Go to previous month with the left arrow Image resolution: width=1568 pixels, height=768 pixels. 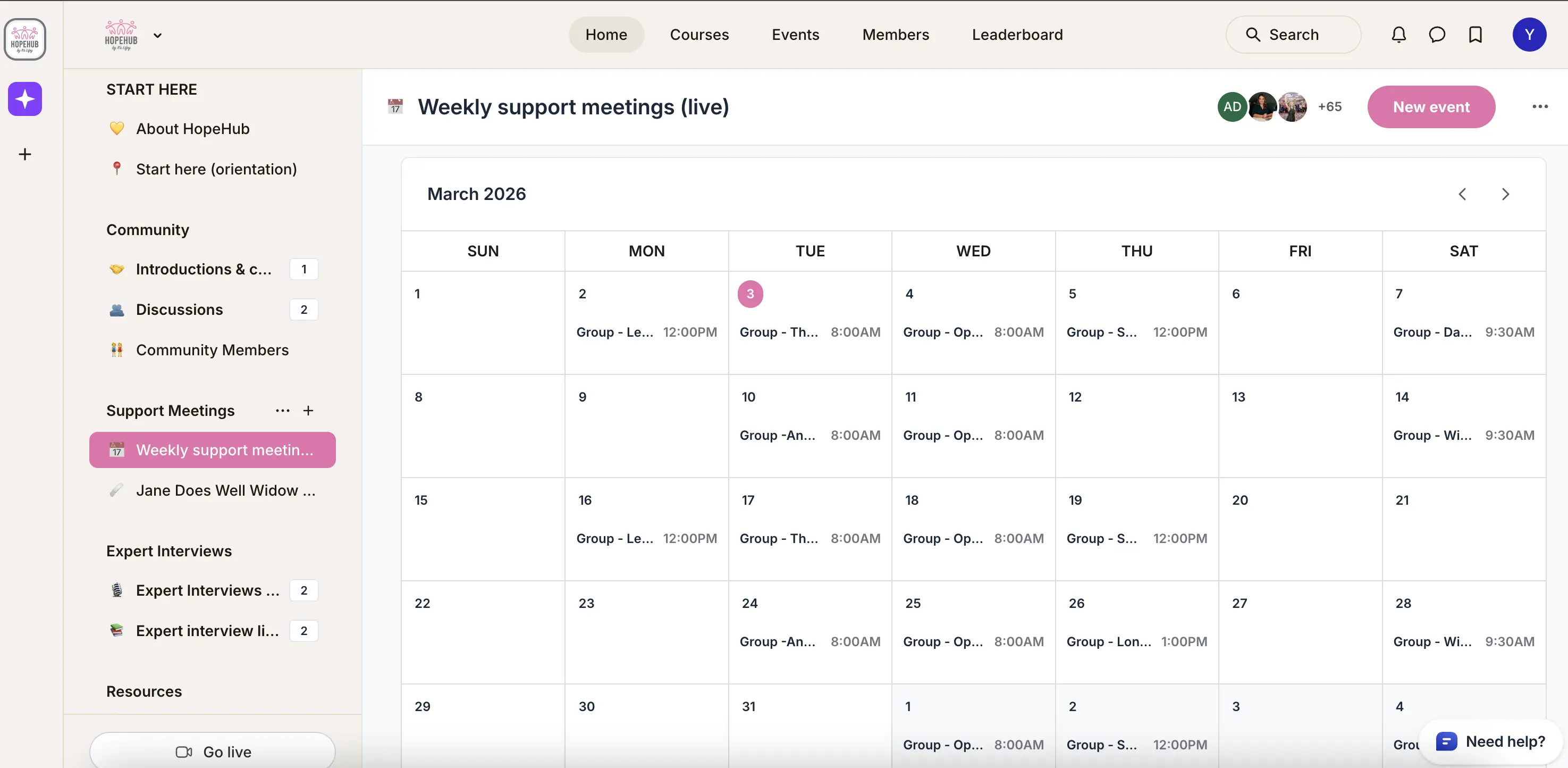pyautogui.click(x=1463, y=194)
